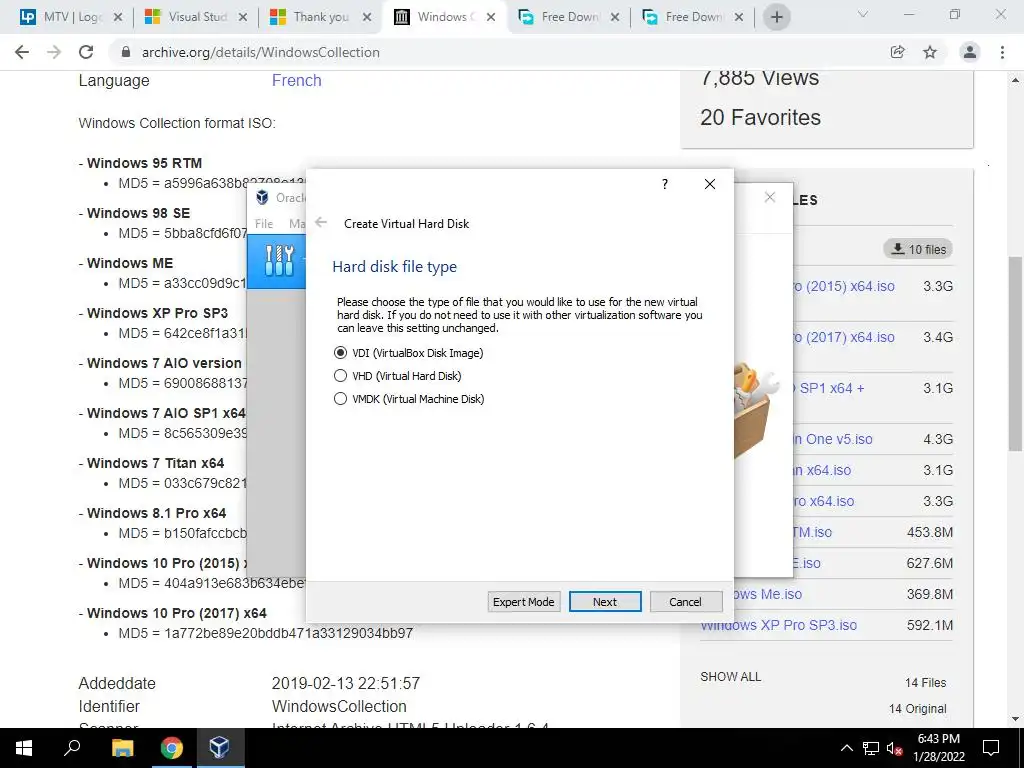Screen dimensions: 1024x768
Task: Close the Visual Studio tab
Action: click(x=242, y=17)
